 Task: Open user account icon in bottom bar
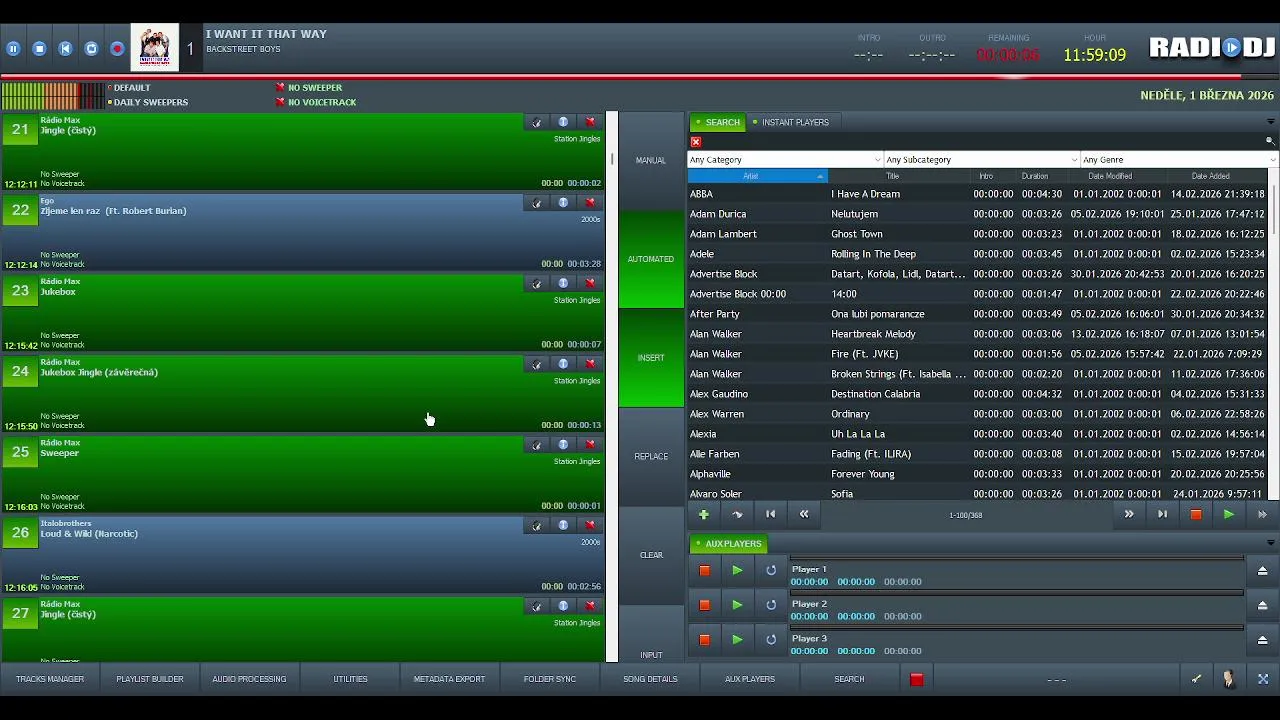tap(1229, 679)
